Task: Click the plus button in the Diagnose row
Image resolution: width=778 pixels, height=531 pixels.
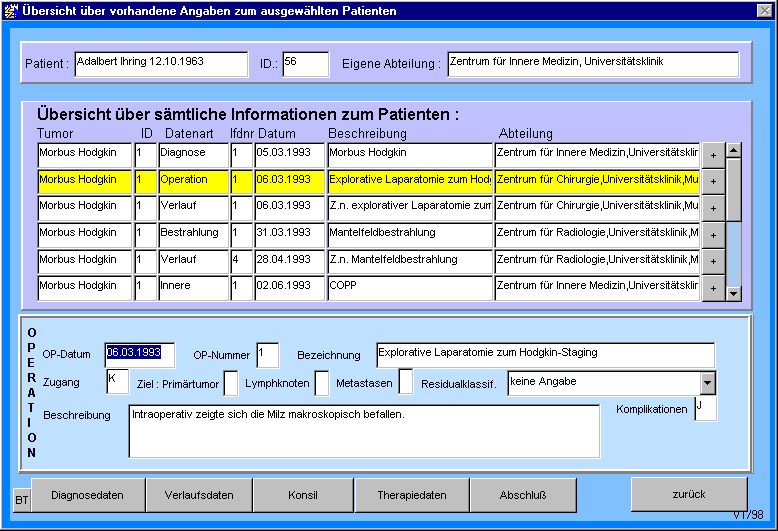Action: pyautogui.click(x=712, y=154)
